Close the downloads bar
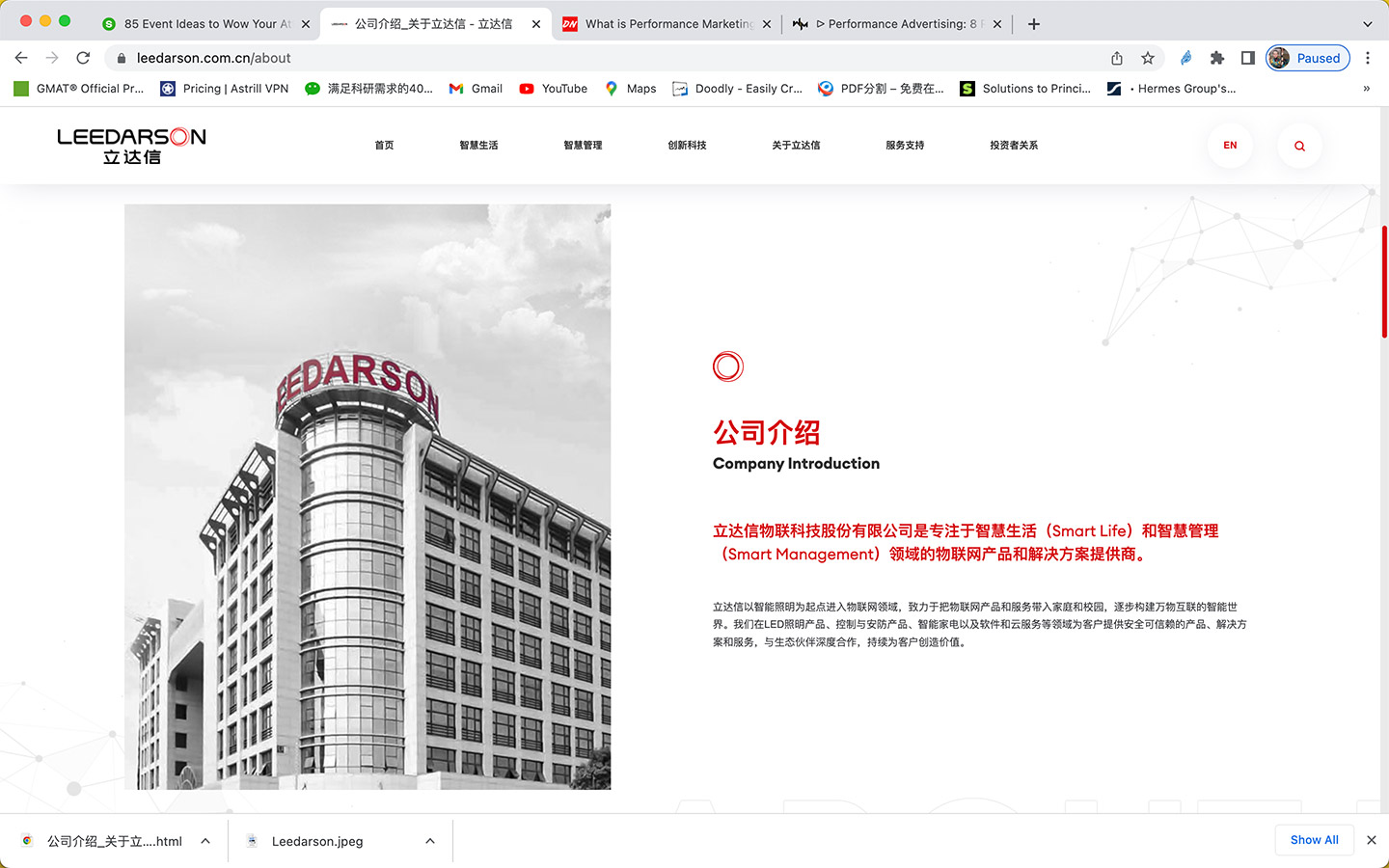 [1372, 840]
